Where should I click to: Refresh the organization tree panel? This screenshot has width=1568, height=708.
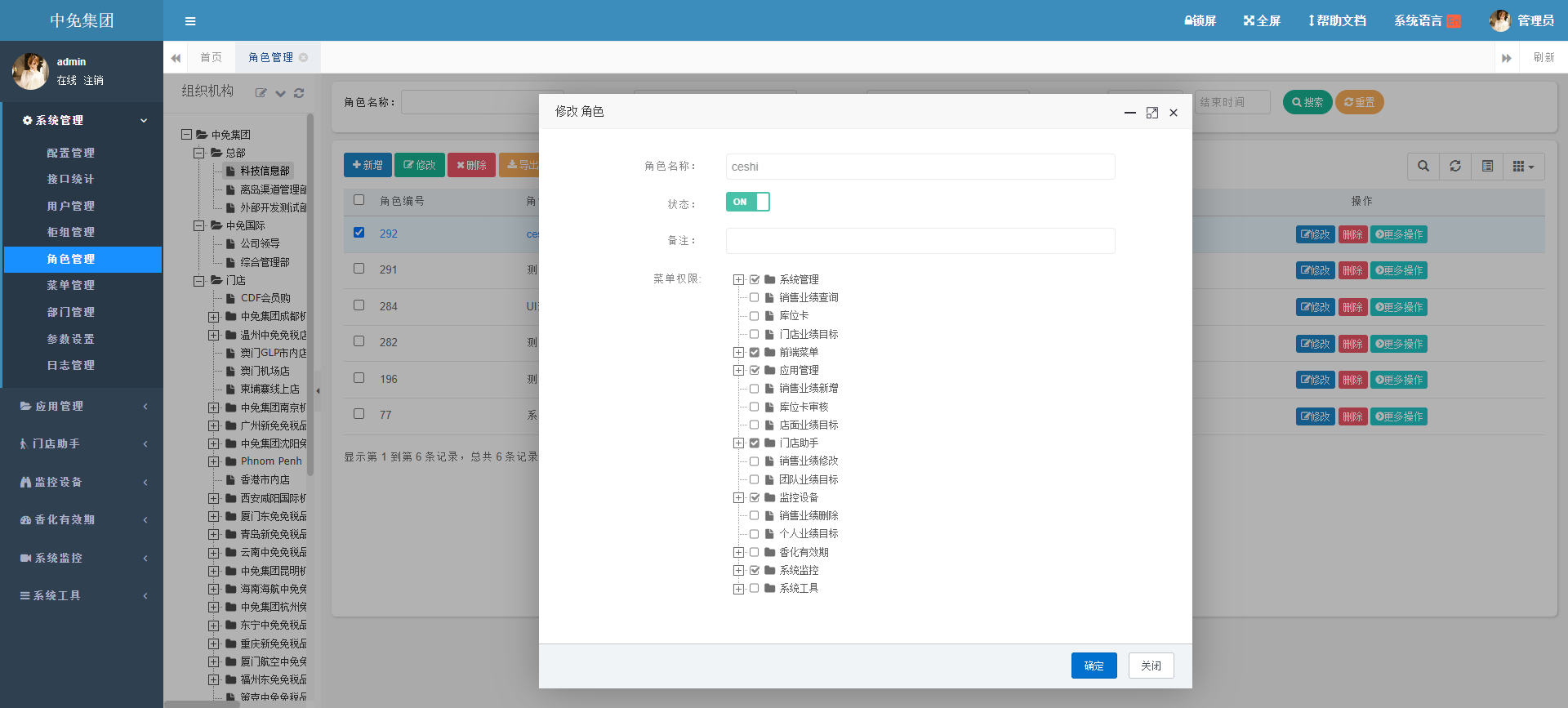pyautogui.click(x=299, y=93)
